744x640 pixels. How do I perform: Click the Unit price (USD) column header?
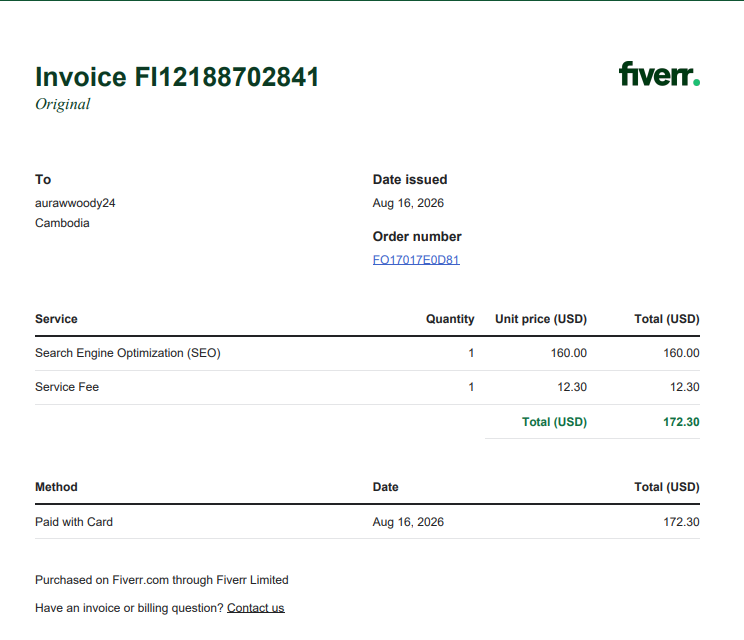(541, 319)
